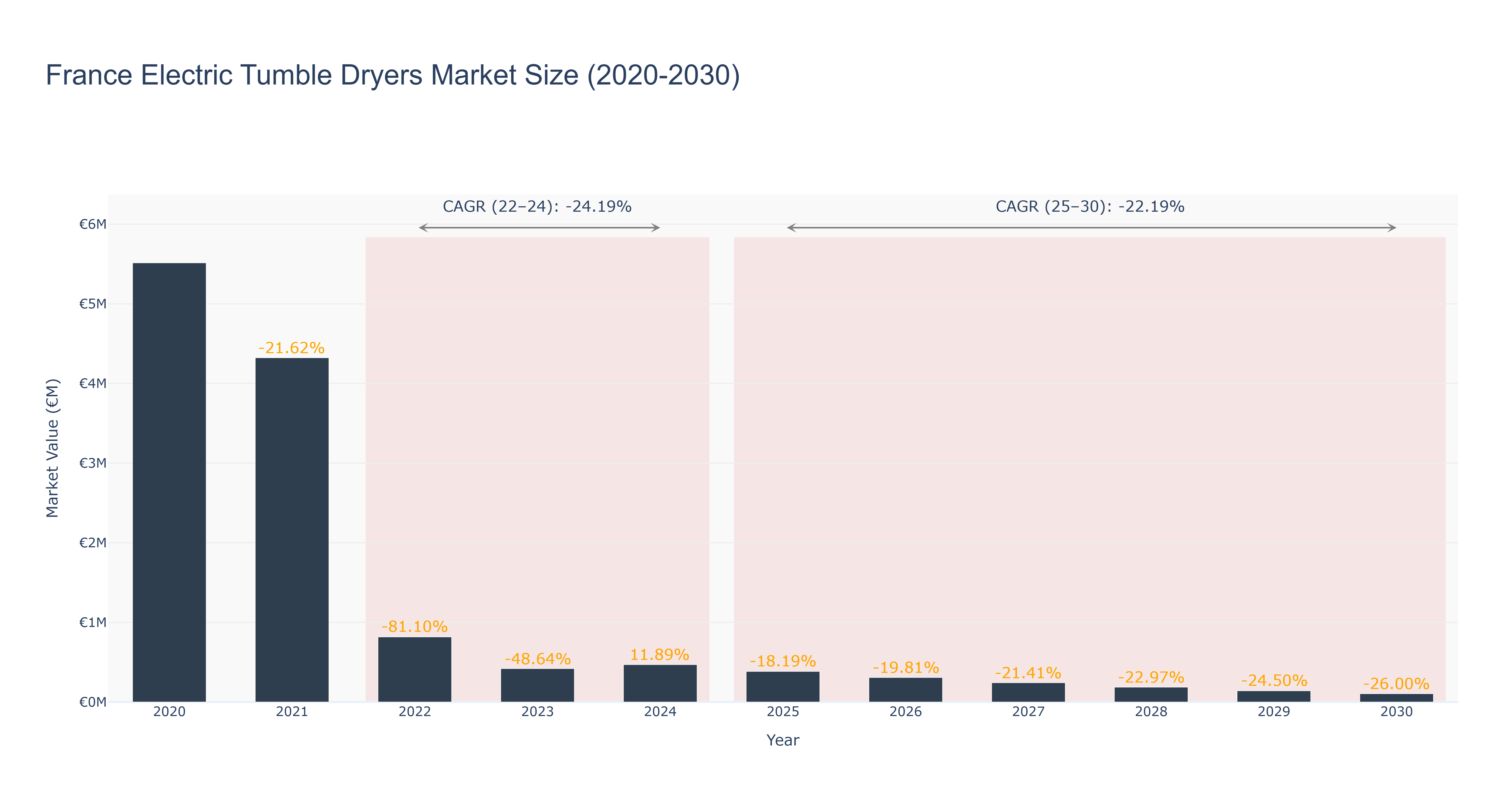Click the -19.81% label above 2026

pyautogui.click(x=905, y=667)
